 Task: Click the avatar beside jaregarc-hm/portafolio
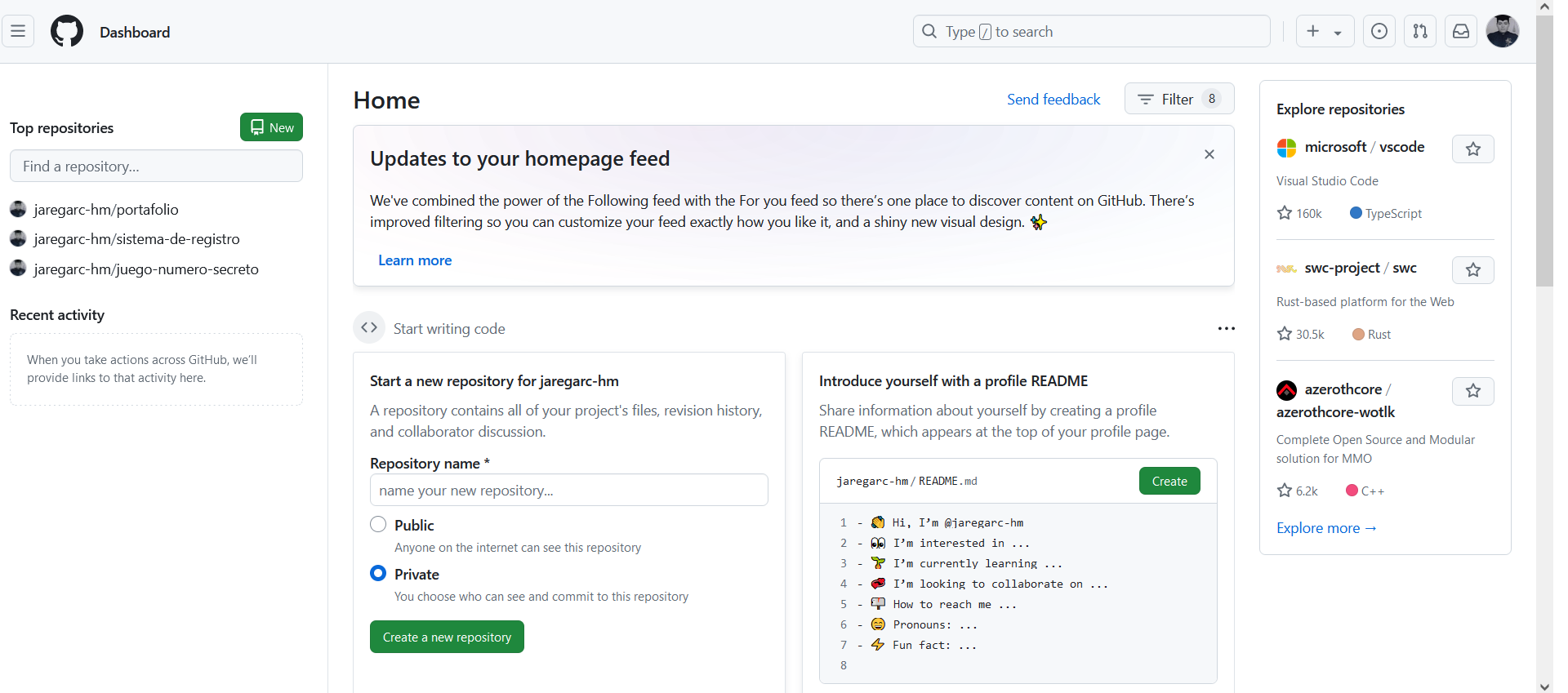click(18, 209)
